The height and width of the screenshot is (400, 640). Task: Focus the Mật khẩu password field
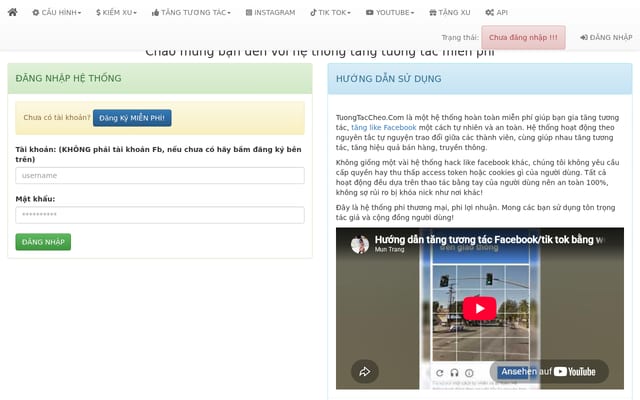[160, 215]
